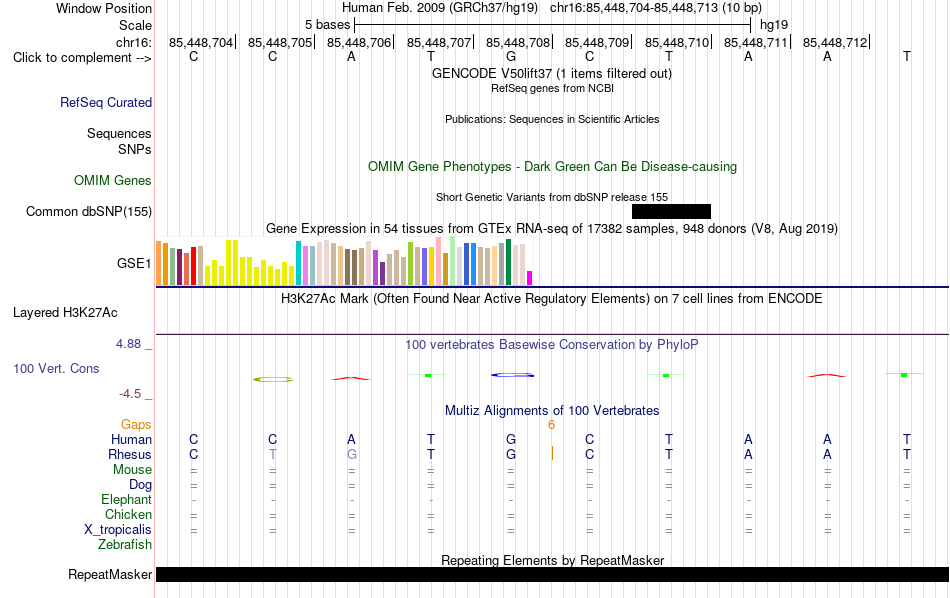Click the Human alignment row label

(x=131, y=439)
